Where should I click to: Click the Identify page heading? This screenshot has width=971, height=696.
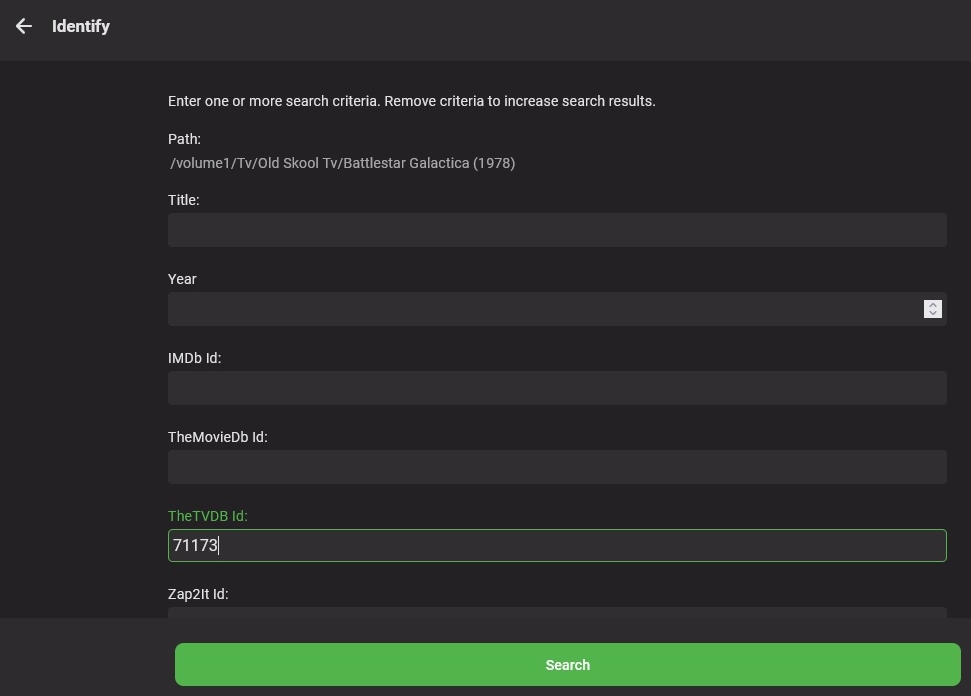click(x=81, y=27)
